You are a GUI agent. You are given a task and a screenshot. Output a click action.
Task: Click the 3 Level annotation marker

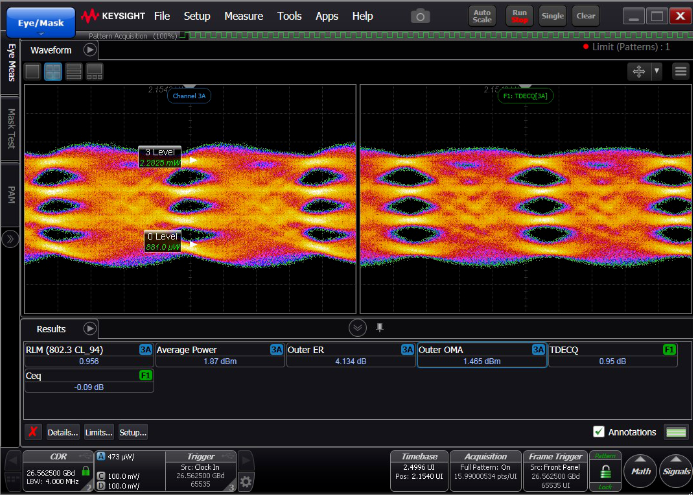[x=160, y=157]
